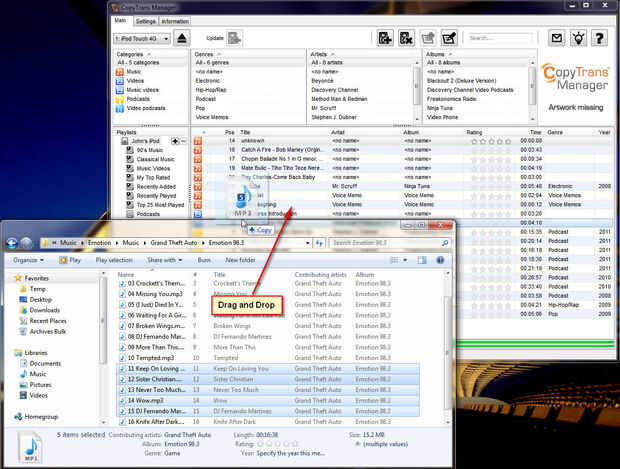
Task: Select the Ninja Tune album
Action: (x=439, y=108)
